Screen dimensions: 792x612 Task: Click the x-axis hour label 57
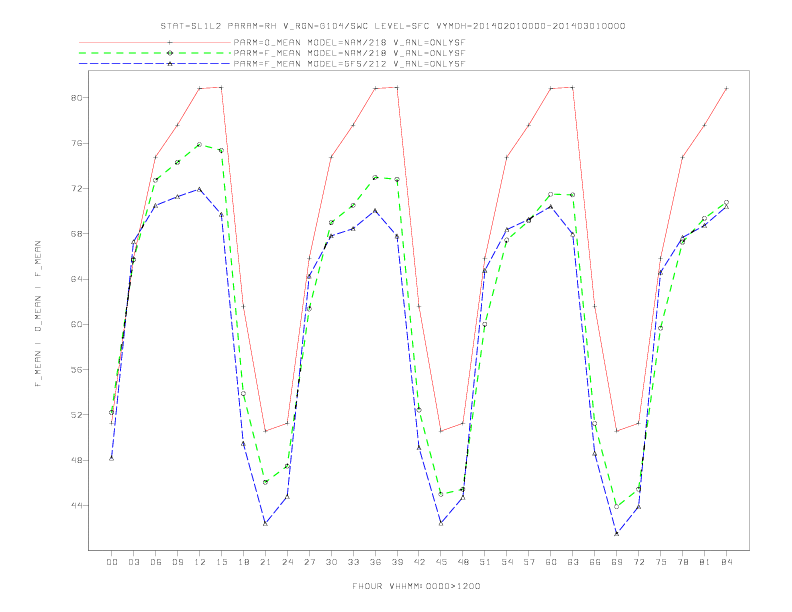coord(529,562)
